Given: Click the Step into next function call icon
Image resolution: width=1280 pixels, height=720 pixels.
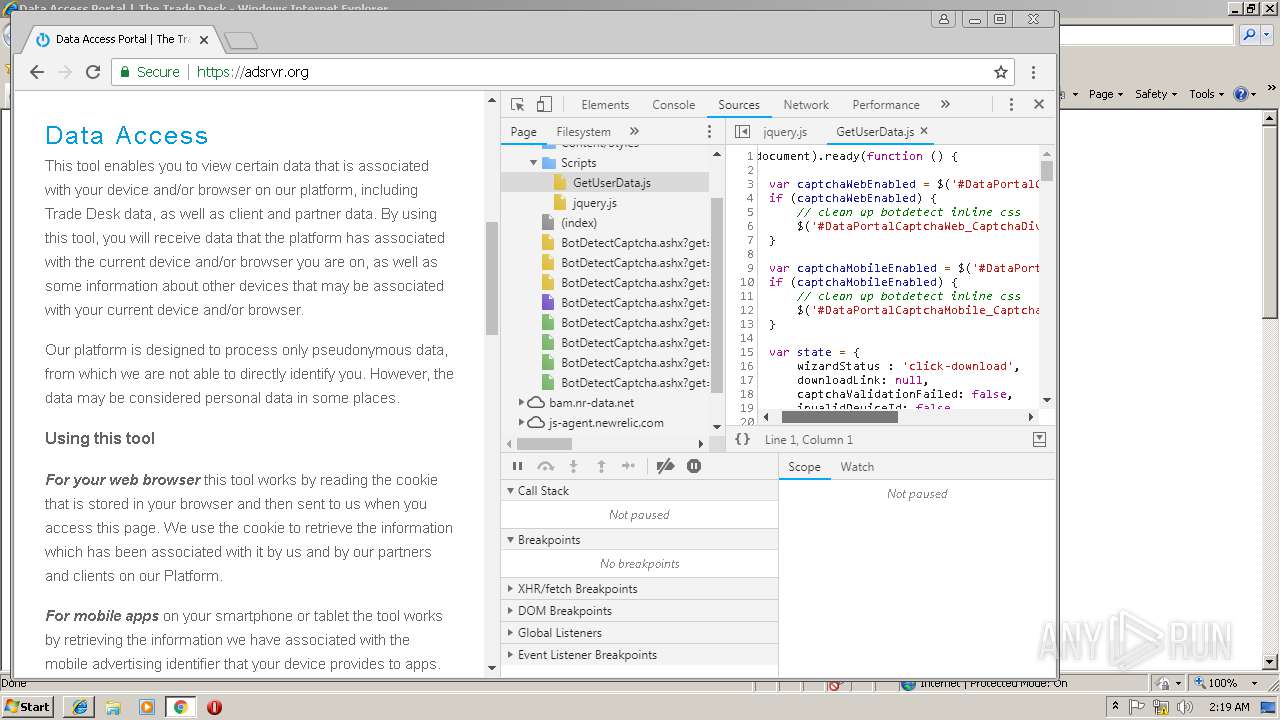Looking at the screenshot, I should [x=573, y=466].
